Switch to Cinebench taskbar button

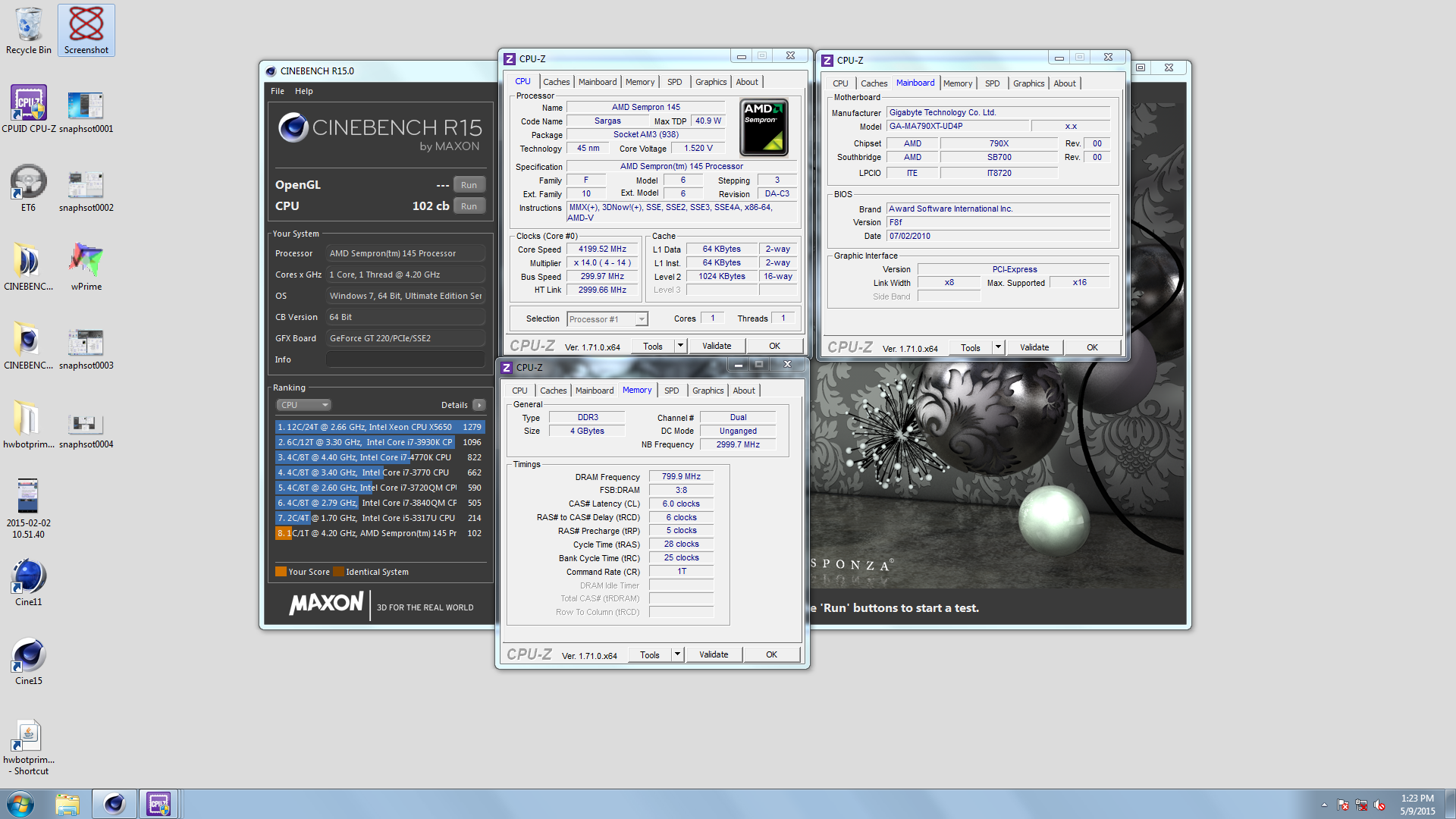point(114,804)
